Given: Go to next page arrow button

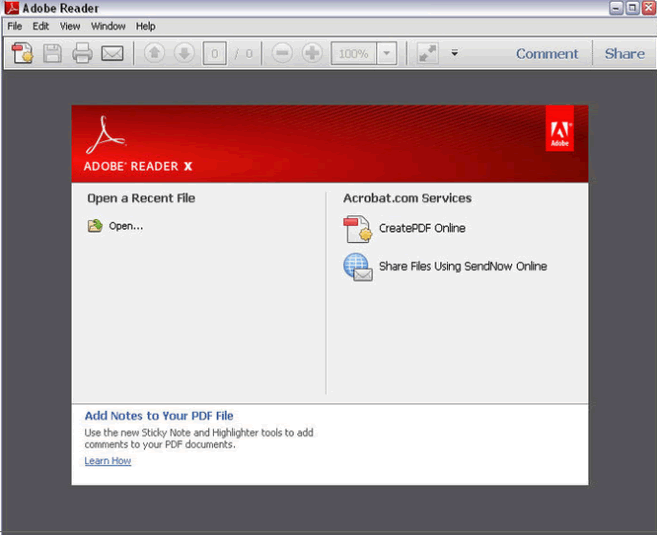Looking at the screenshot, I should pyautogui.click(x=184, y=53).
